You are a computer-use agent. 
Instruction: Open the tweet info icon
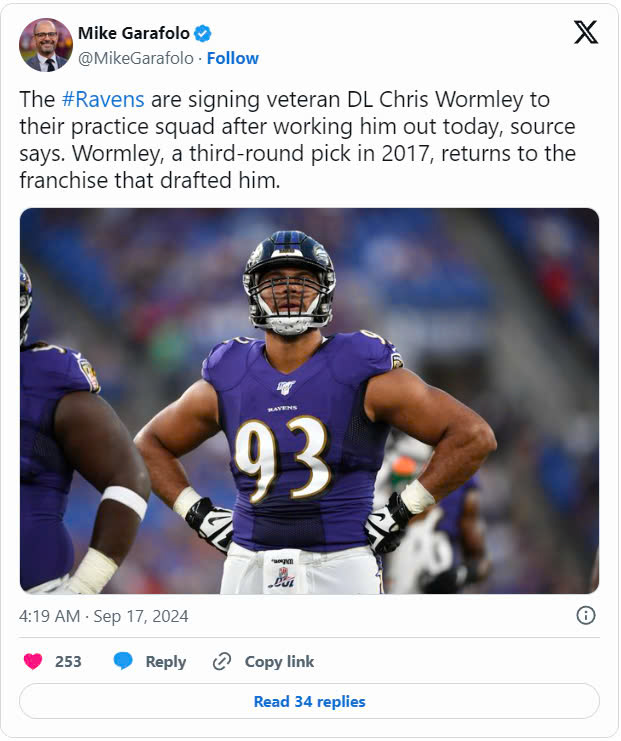(x=586, y=616)
